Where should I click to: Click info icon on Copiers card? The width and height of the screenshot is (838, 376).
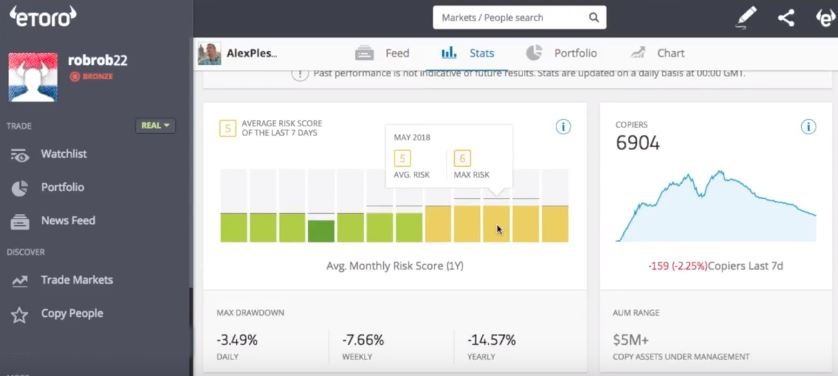click(x=809, y=127)
